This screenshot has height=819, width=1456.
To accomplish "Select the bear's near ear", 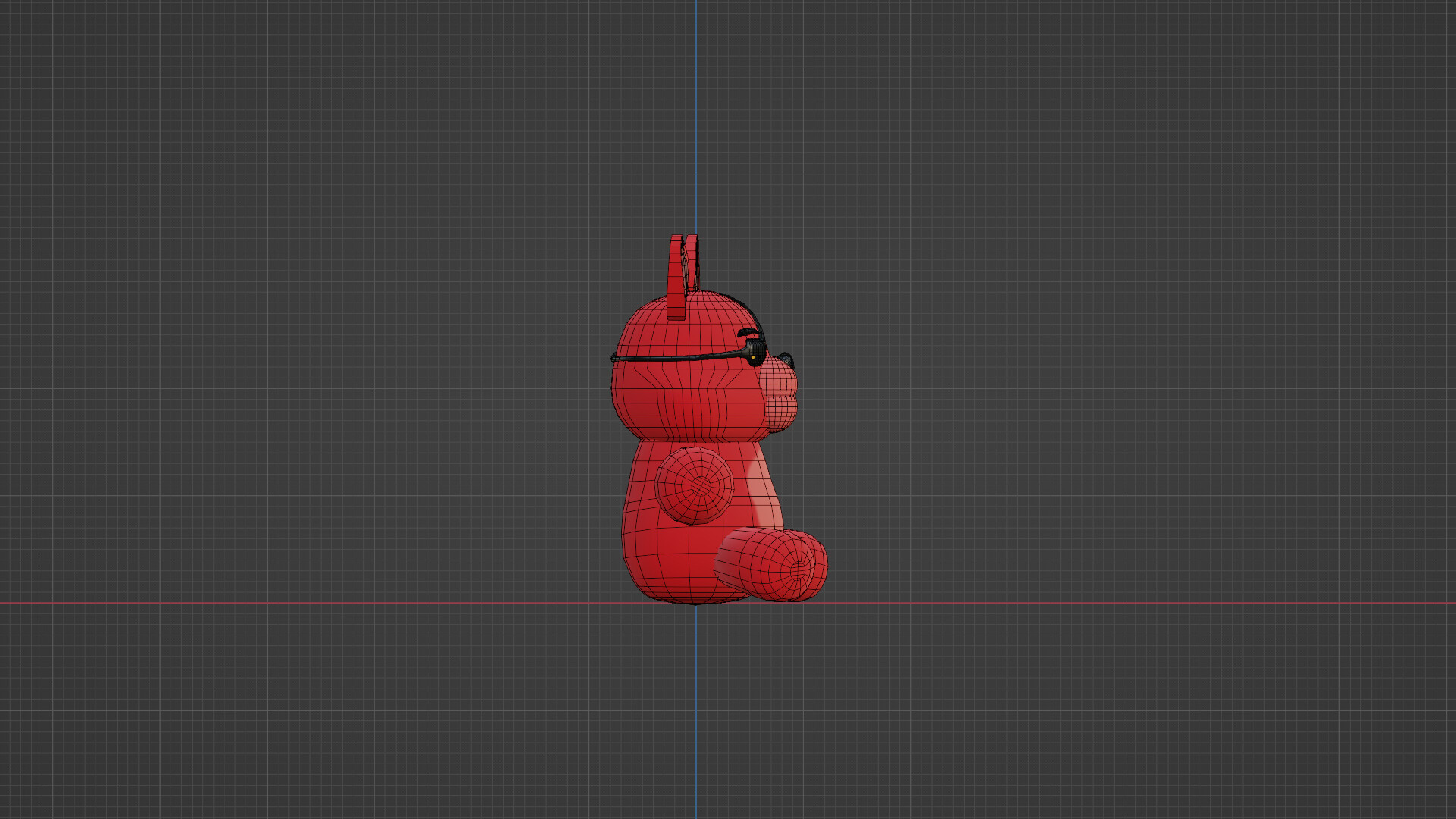I will point(676,279).
